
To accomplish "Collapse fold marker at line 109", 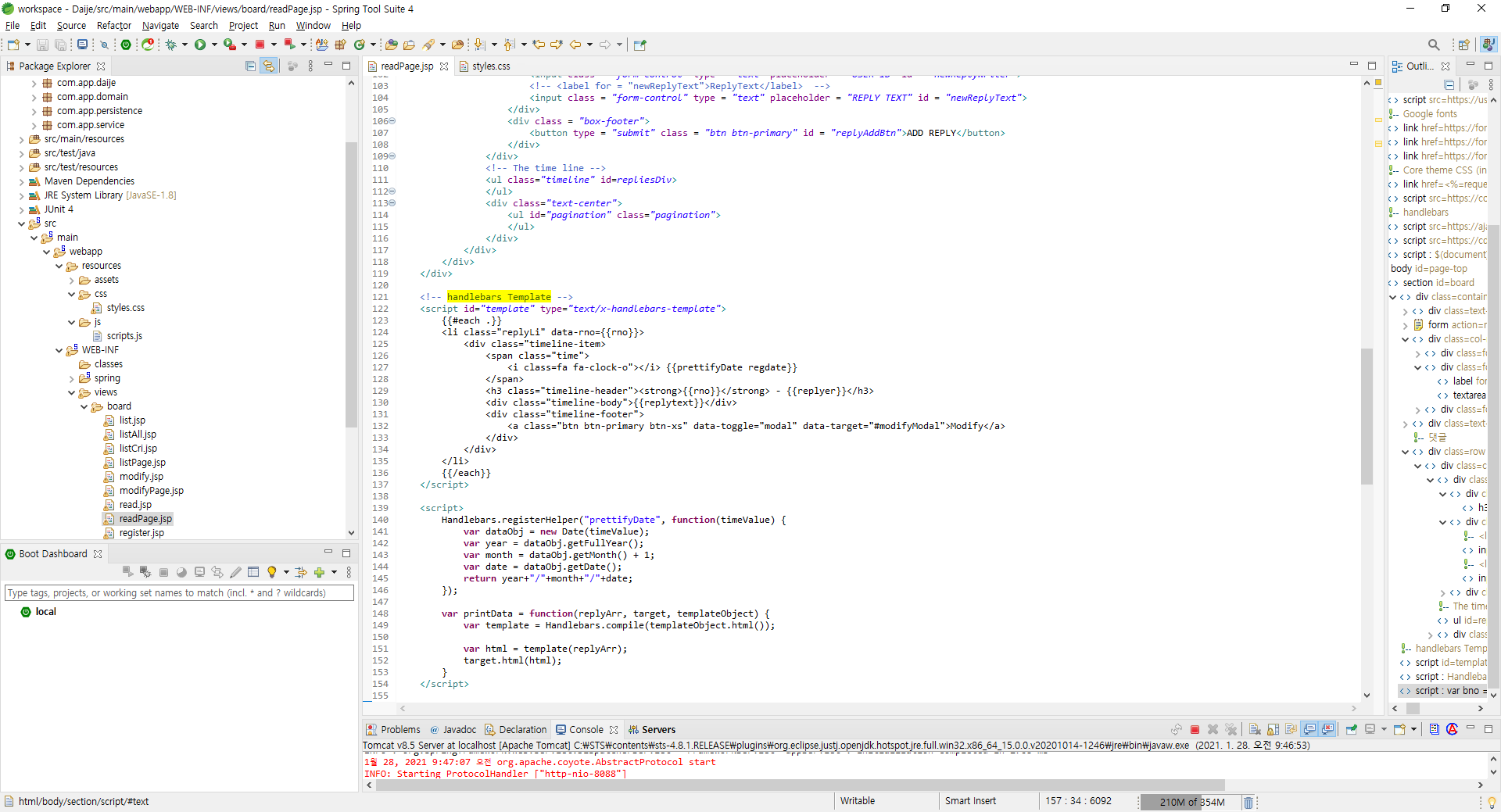I will pos(392,156).
